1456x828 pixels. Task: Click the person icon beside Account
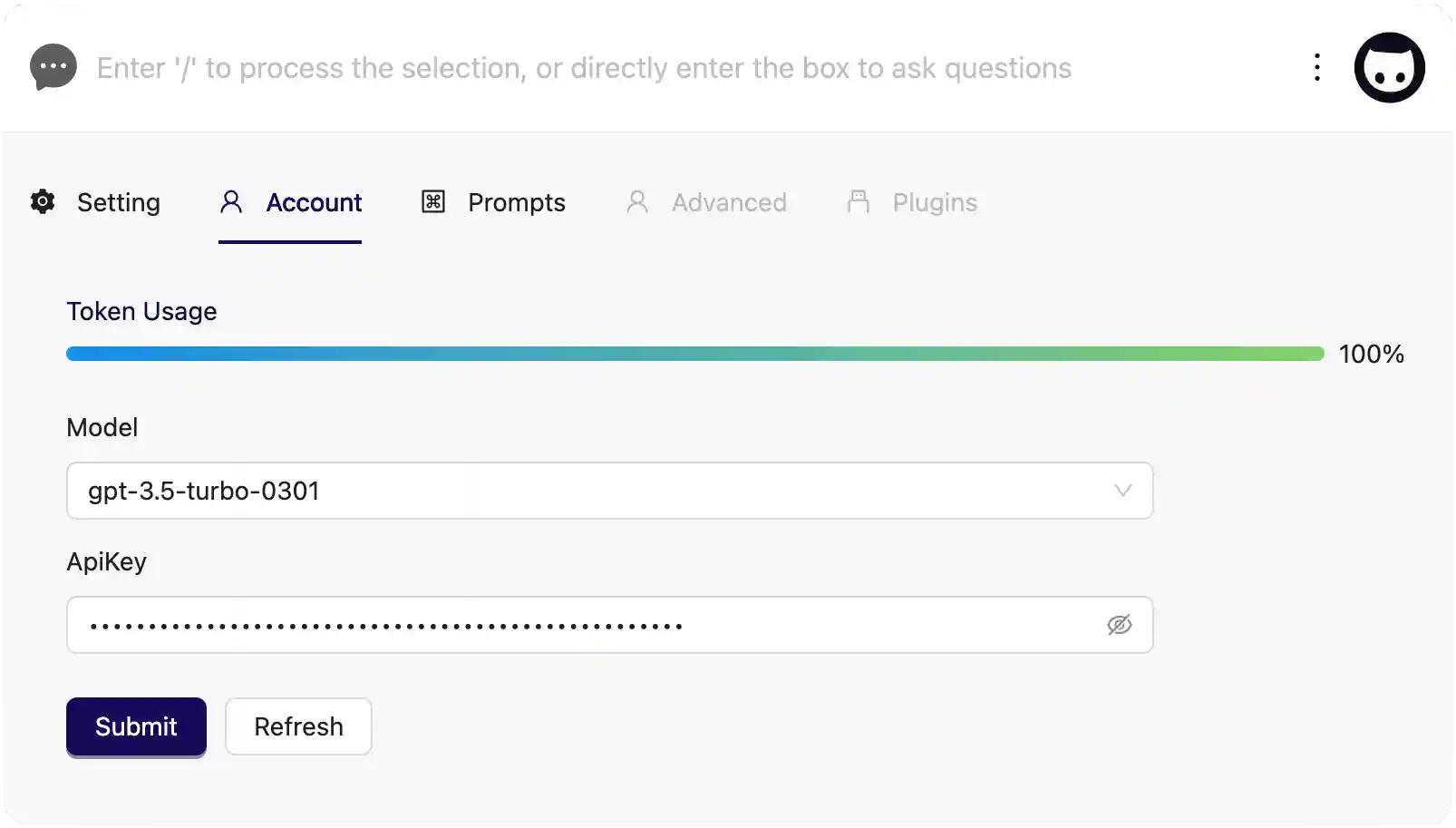tap(231, 201)
